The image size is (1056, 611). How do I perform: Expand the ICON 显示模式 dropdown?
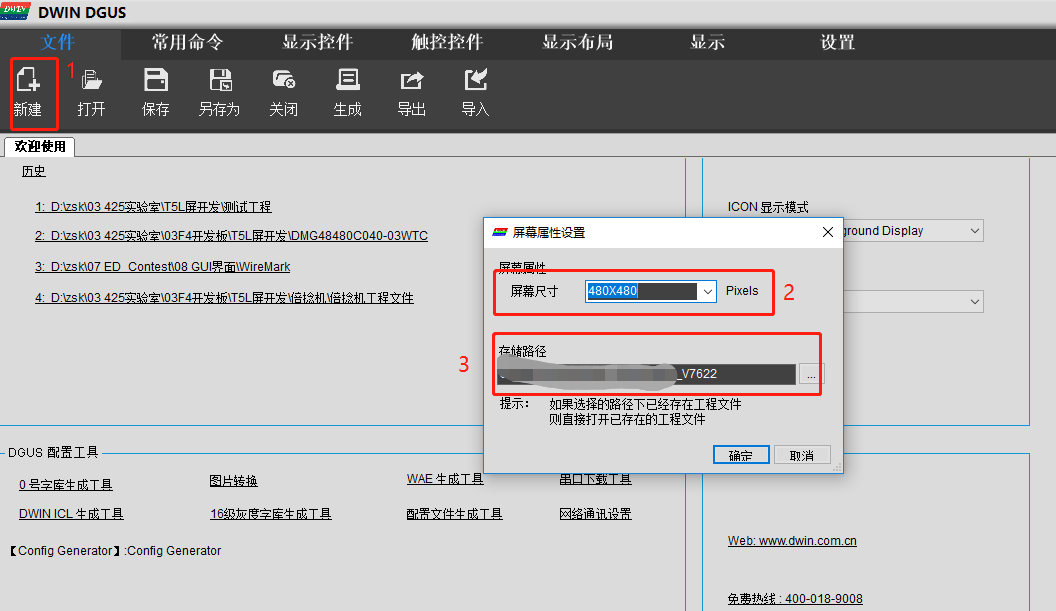tap(975, 231)
